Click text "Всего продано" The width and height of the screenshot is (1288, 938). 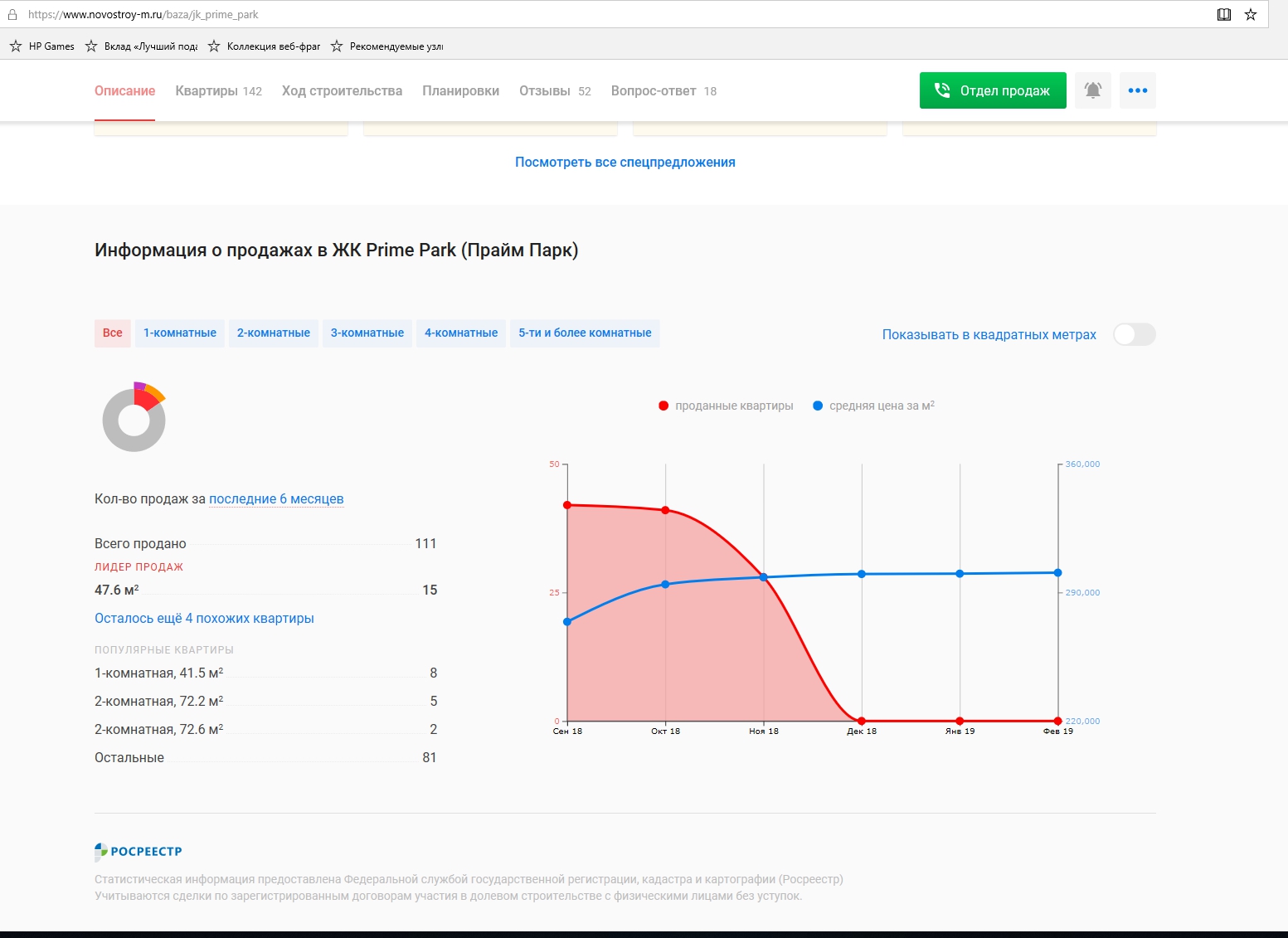tap(140, 544)
